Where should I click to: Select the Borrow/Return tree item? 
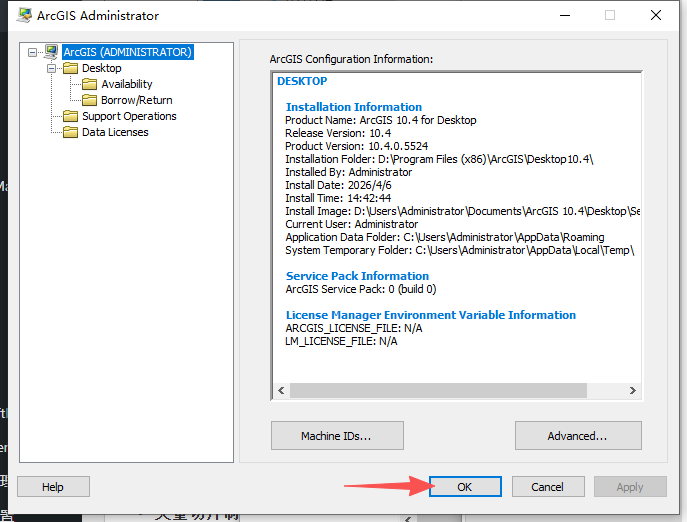136,100
